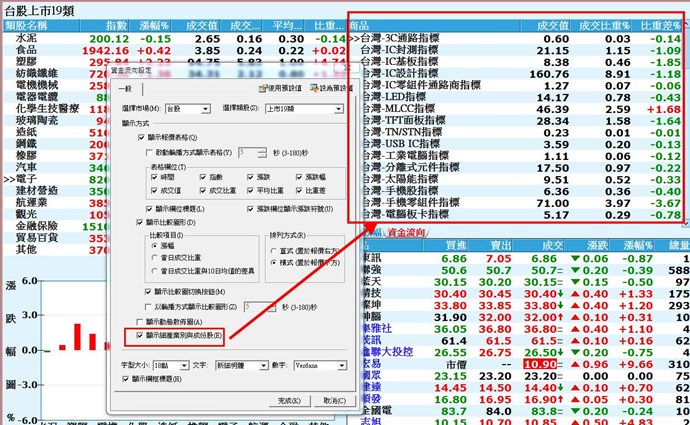Open the 文字 font dropdown showing 新細明體
Image resolution: width=690 pixels, height=425 pixels.
pyautogui.click(x=242, y=365)
